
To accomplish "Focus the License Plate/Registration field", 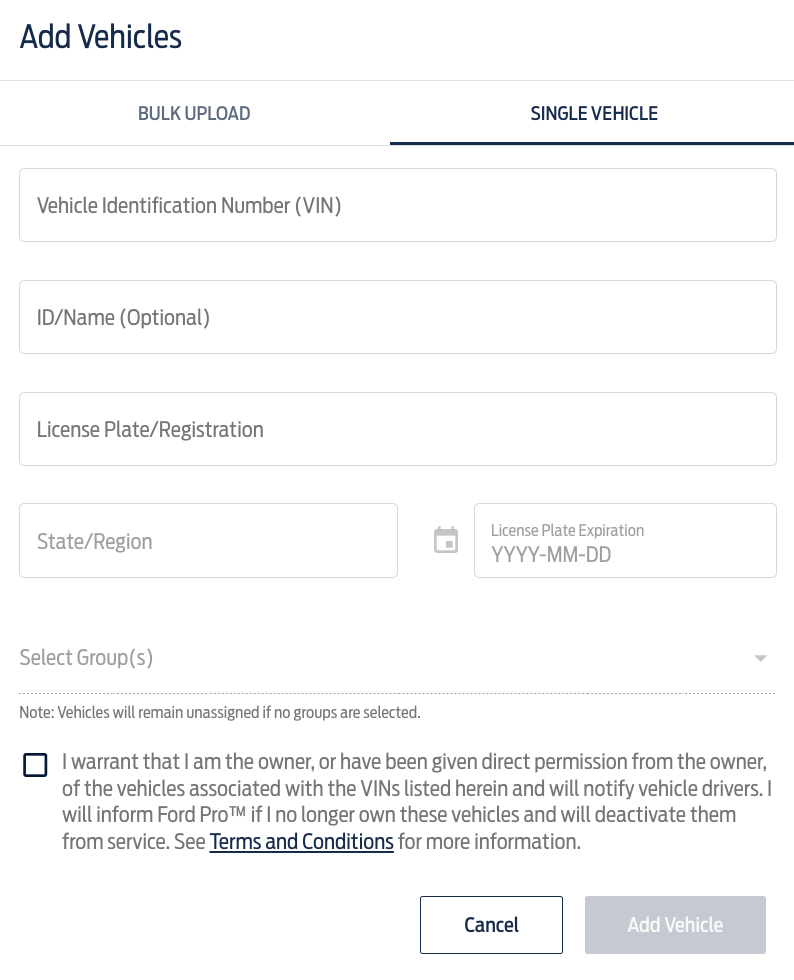I will pos(397,428).
